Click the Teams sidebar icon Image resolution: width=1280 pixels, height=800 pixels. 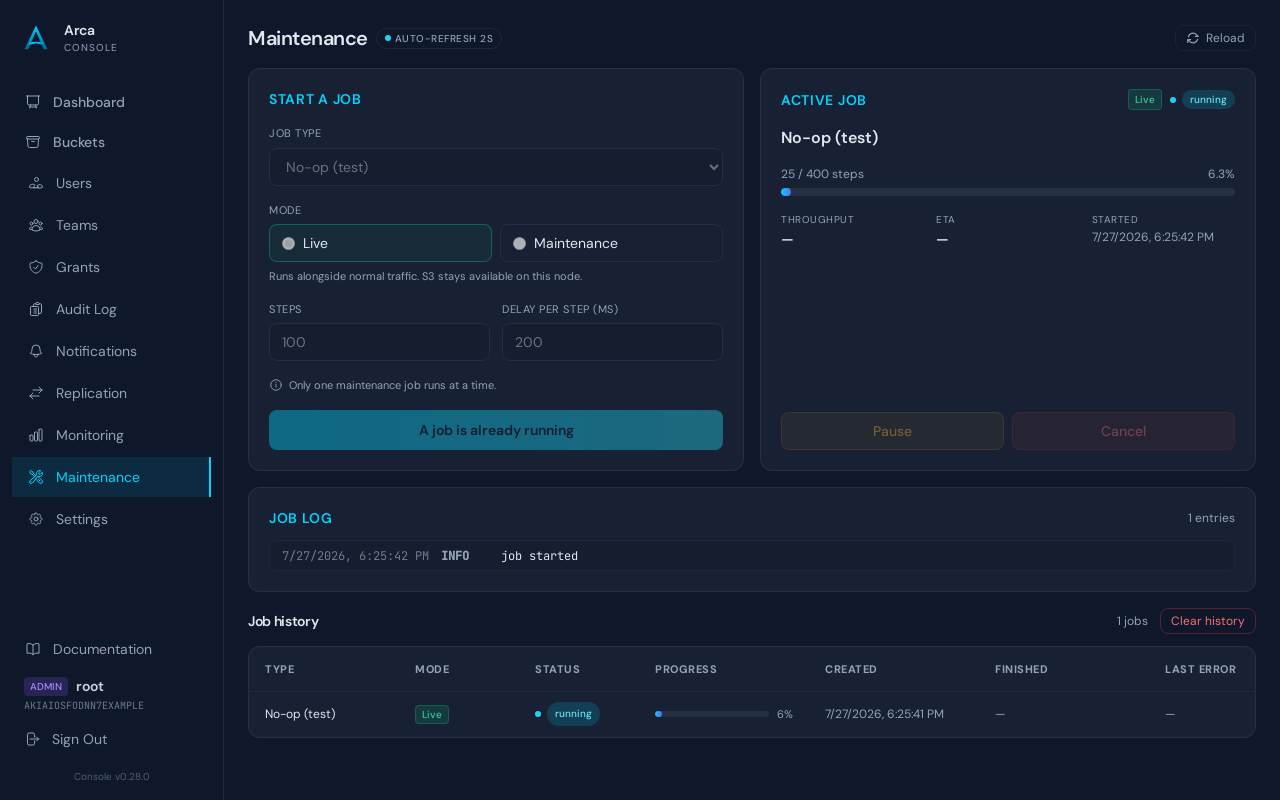[x=36, y=225]
